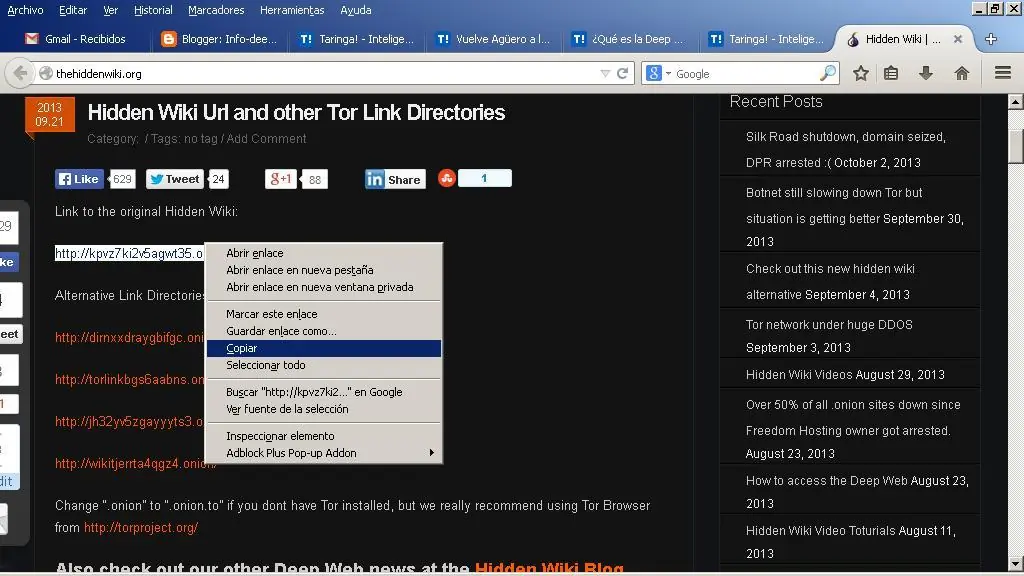Close the Hidden Wiki tab
Screen dimensions: 1024x576
(957, 39)
